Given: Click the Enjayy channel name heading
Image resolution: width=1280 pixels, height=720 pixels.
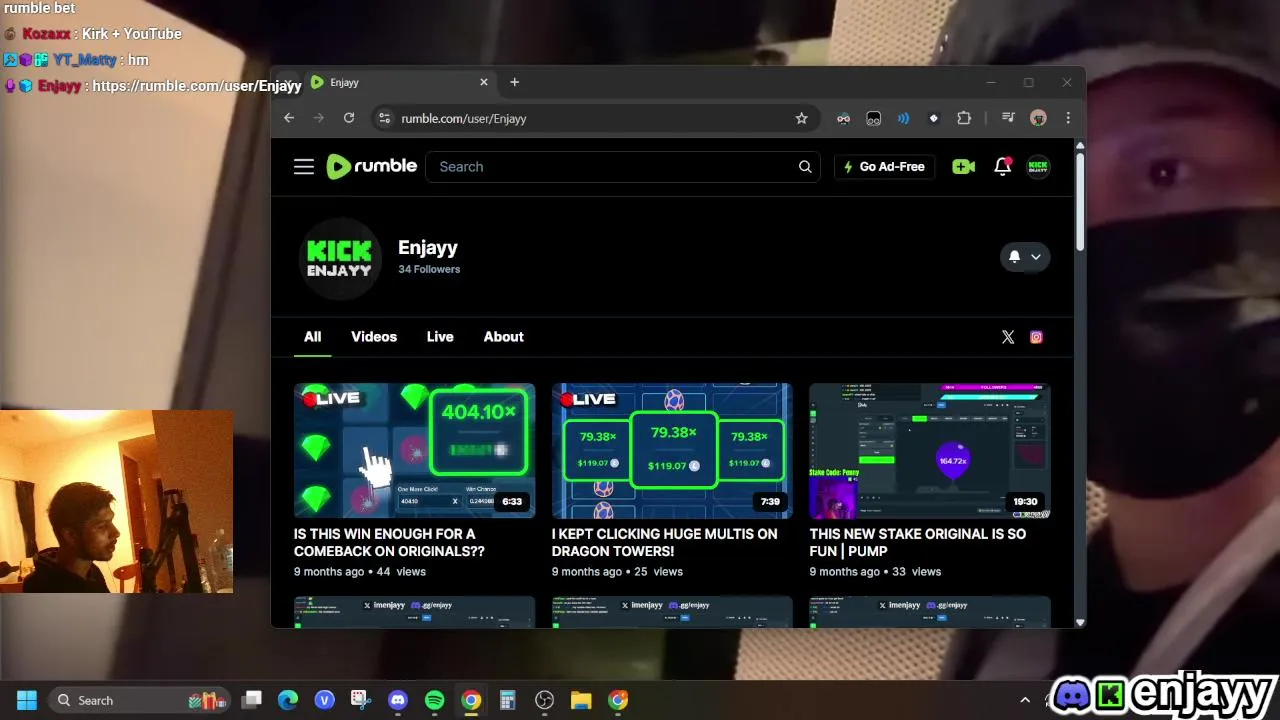Looking at the screenshot, I should 428,248.
